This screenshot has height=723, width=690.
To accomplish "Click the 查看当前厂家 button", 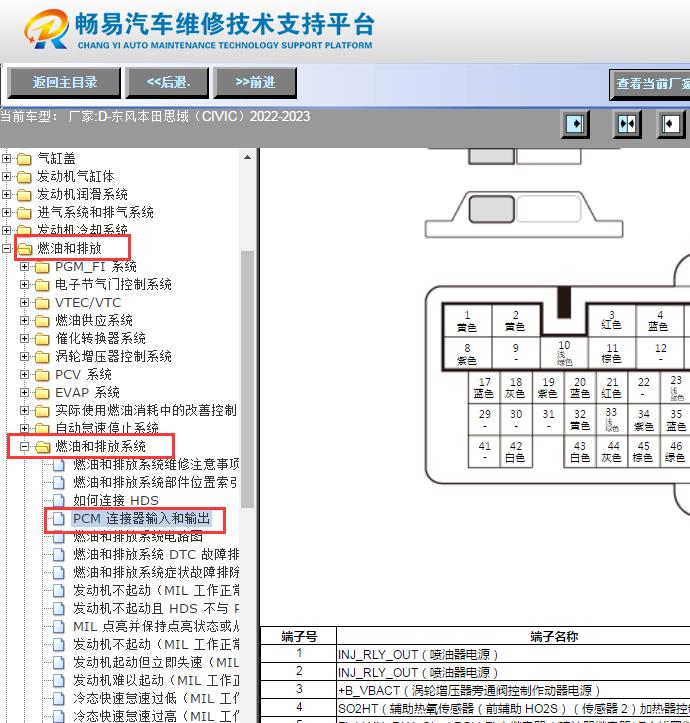I will pos(650,84).
